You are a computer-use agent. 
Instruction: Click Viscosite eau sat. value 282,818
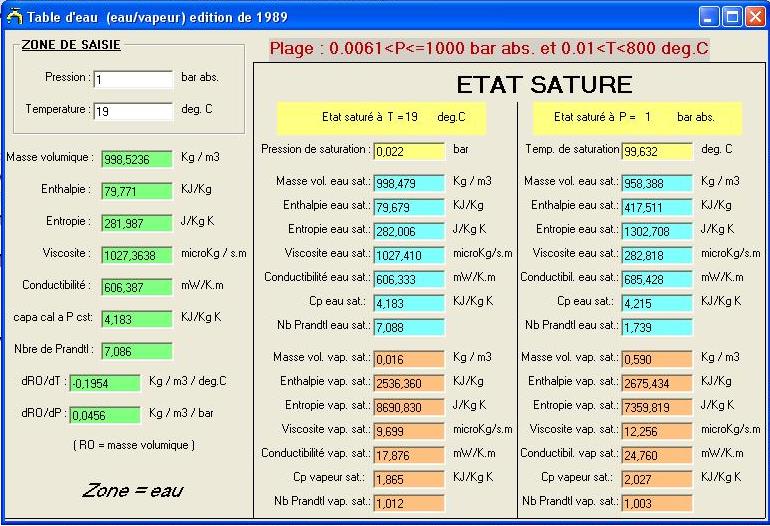(x=657, y=255)
